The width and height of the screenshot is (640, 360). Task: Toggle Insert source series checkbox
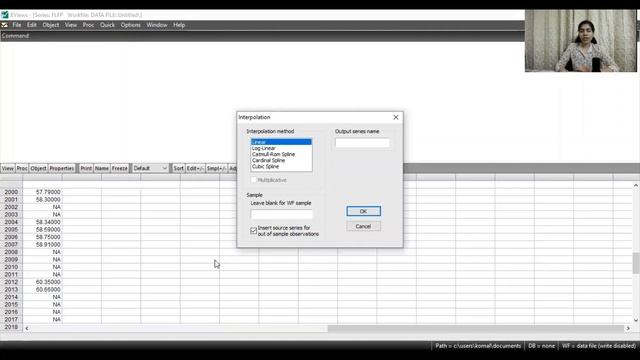253,231
